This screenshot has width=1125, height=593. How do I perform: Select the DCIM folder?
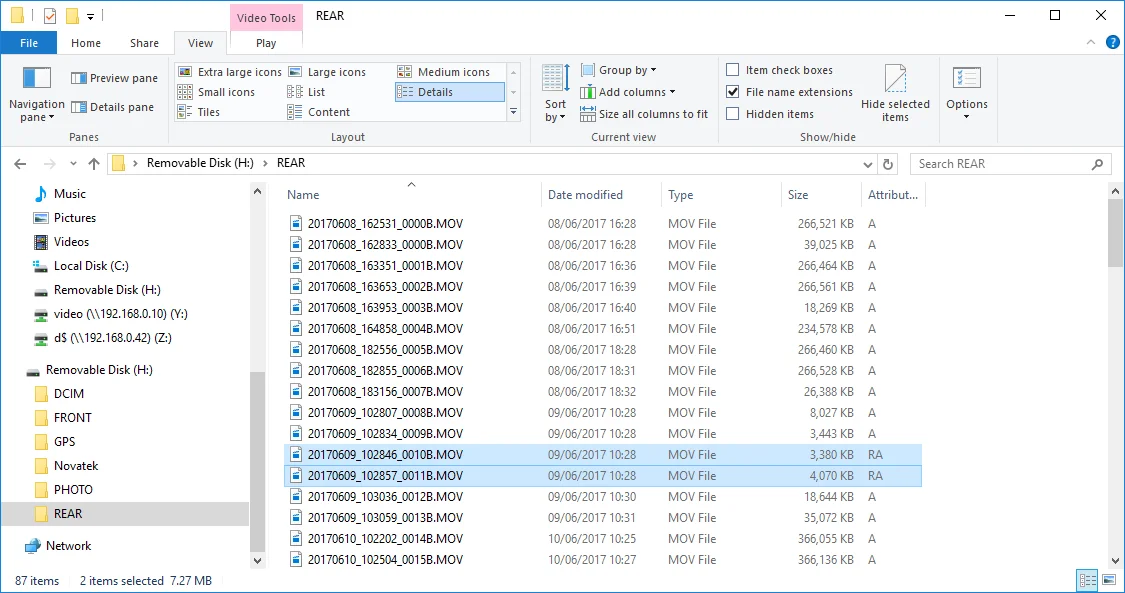[x=69, y=394]
